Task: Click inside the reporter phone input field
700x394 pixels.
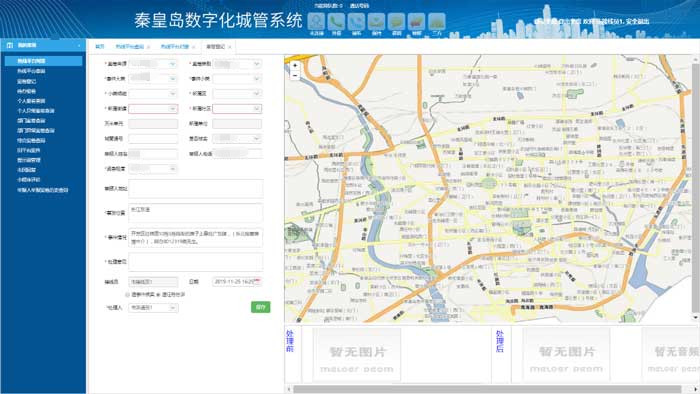Action: [x=238, y=153]
